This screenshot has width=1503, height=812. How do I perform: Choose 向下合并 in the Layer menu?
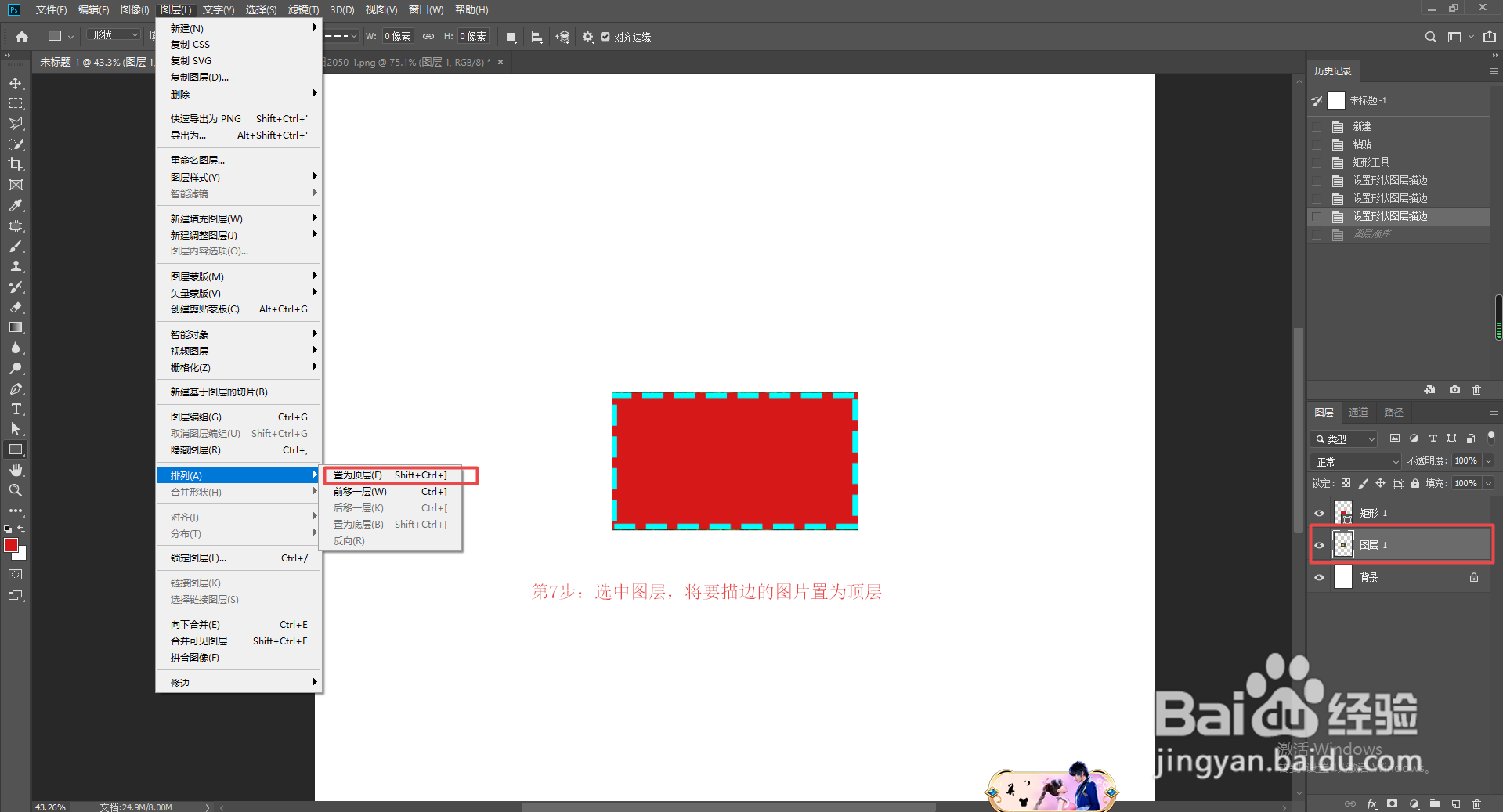(239, 625)
